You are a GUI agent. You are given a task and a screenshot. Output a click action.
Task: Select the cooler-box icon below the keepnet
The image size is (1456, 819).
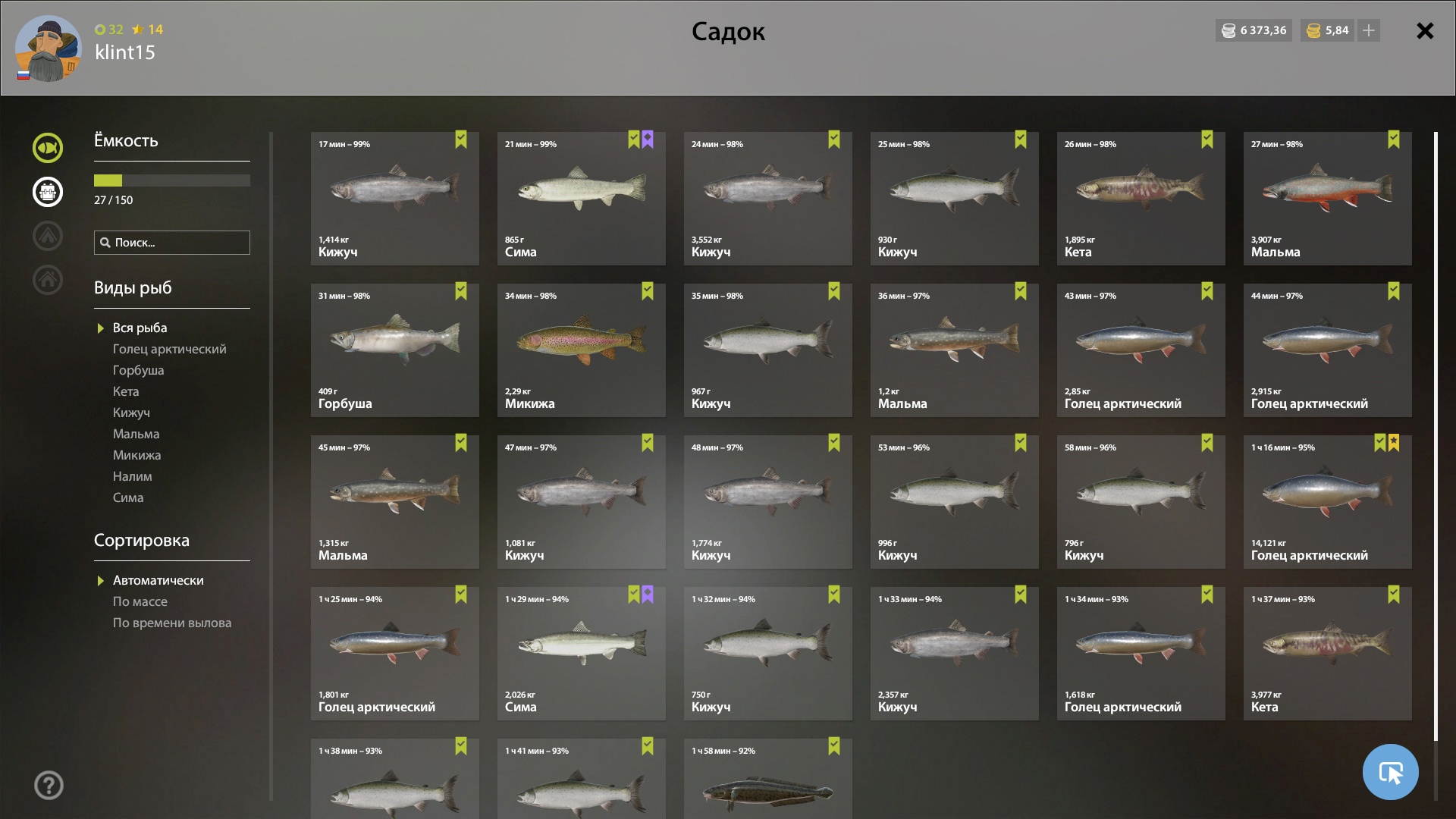tap(48, 192)
